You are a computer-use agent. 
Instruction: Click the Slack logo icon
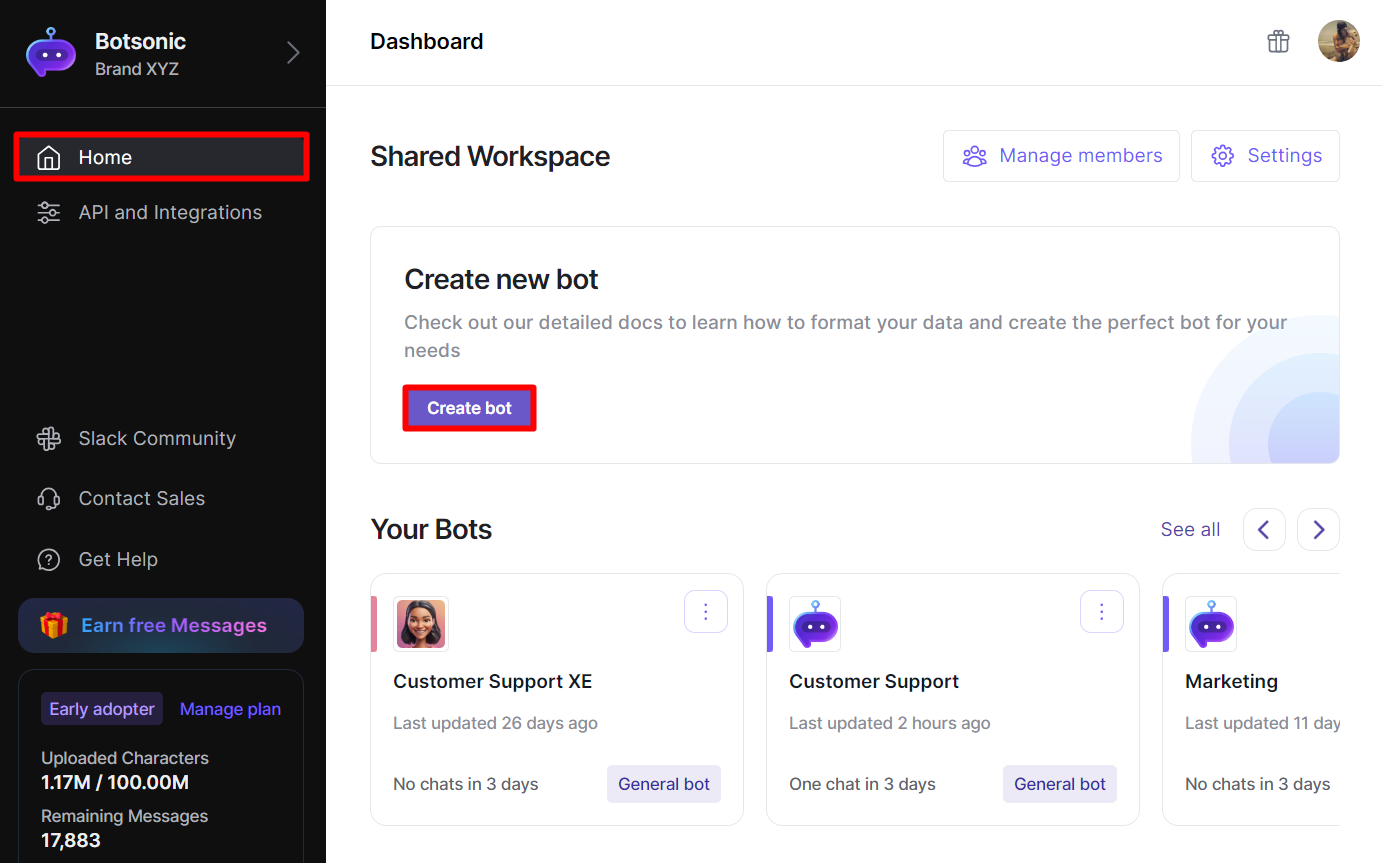coord(48,439)
